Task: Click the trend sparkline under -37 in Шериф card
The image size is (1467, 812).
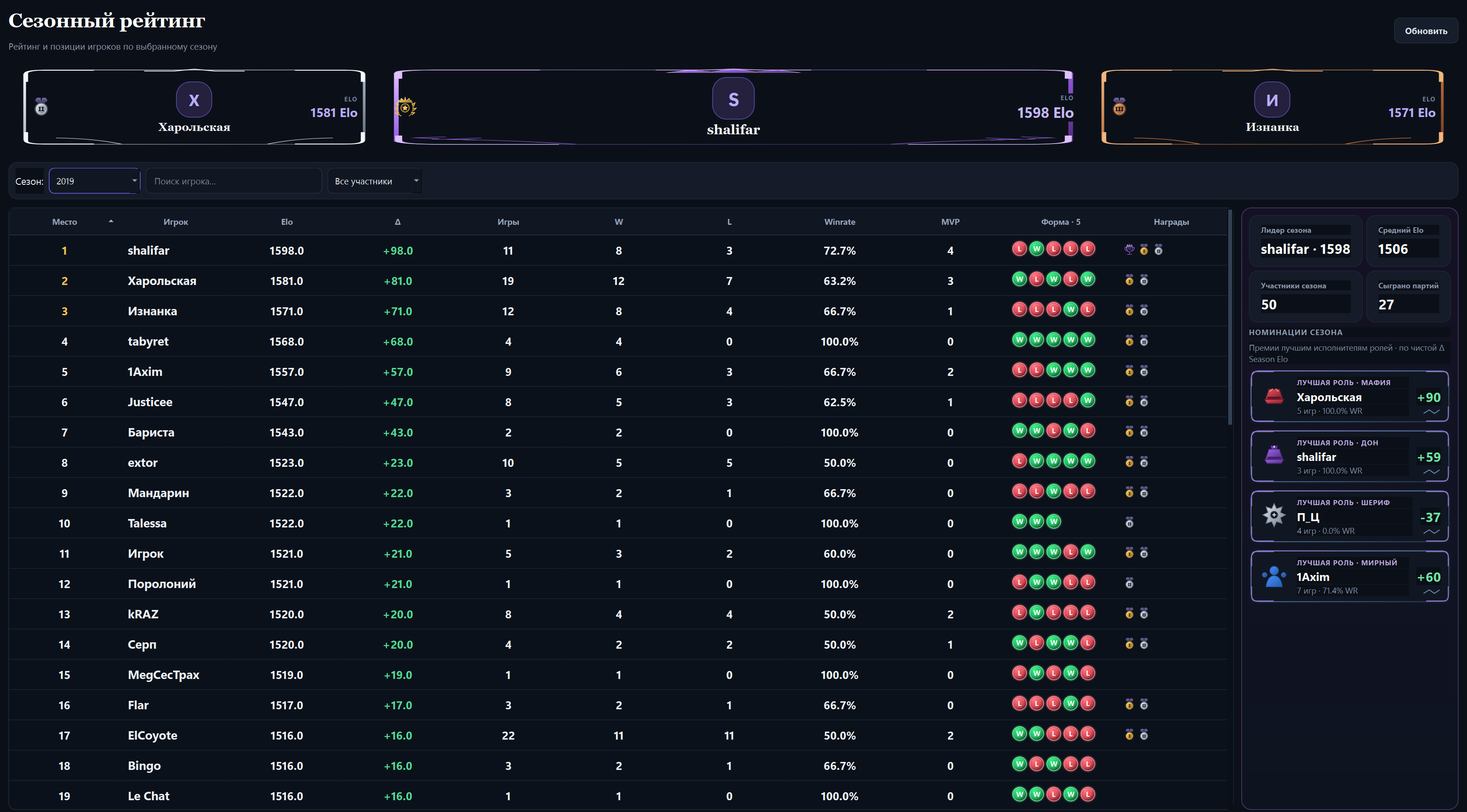Action: (x=1431, y=532)
